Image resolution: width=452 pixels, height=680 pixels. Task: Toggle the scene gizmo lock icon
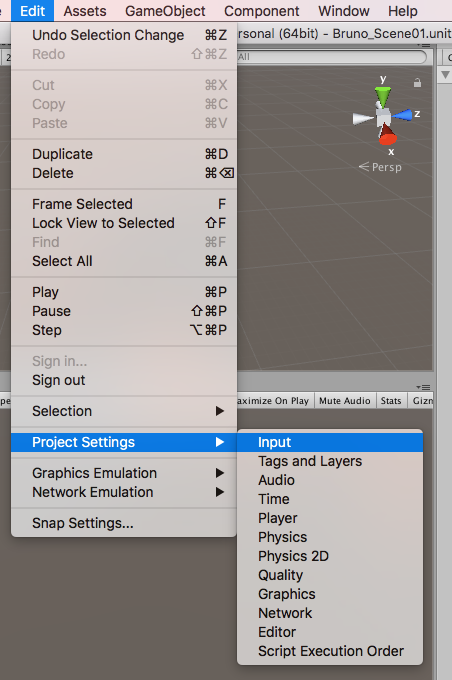(417, 82)
